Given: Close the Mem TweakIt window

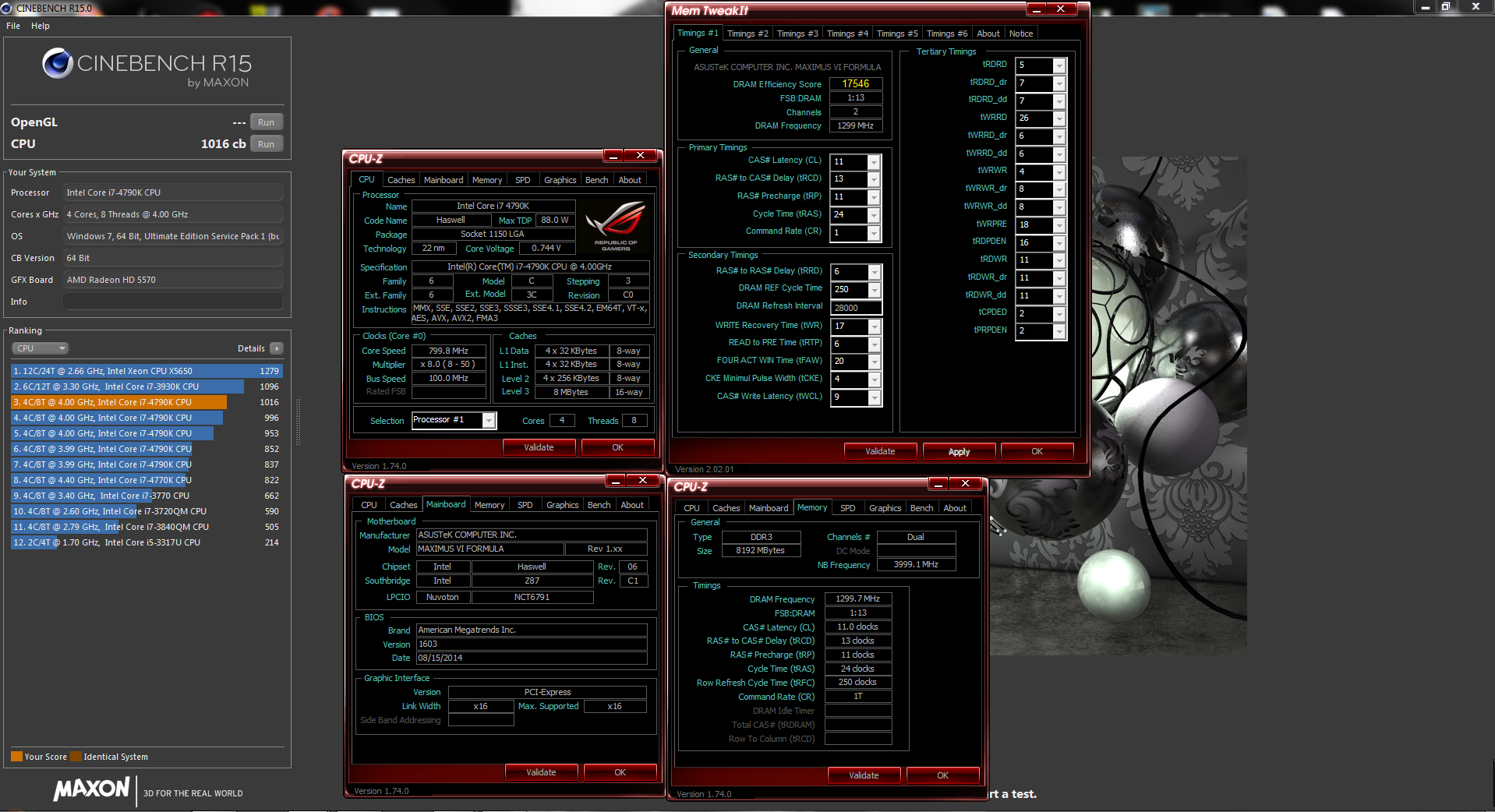Looking at the screenshot, I should (x=1060, y=9).
